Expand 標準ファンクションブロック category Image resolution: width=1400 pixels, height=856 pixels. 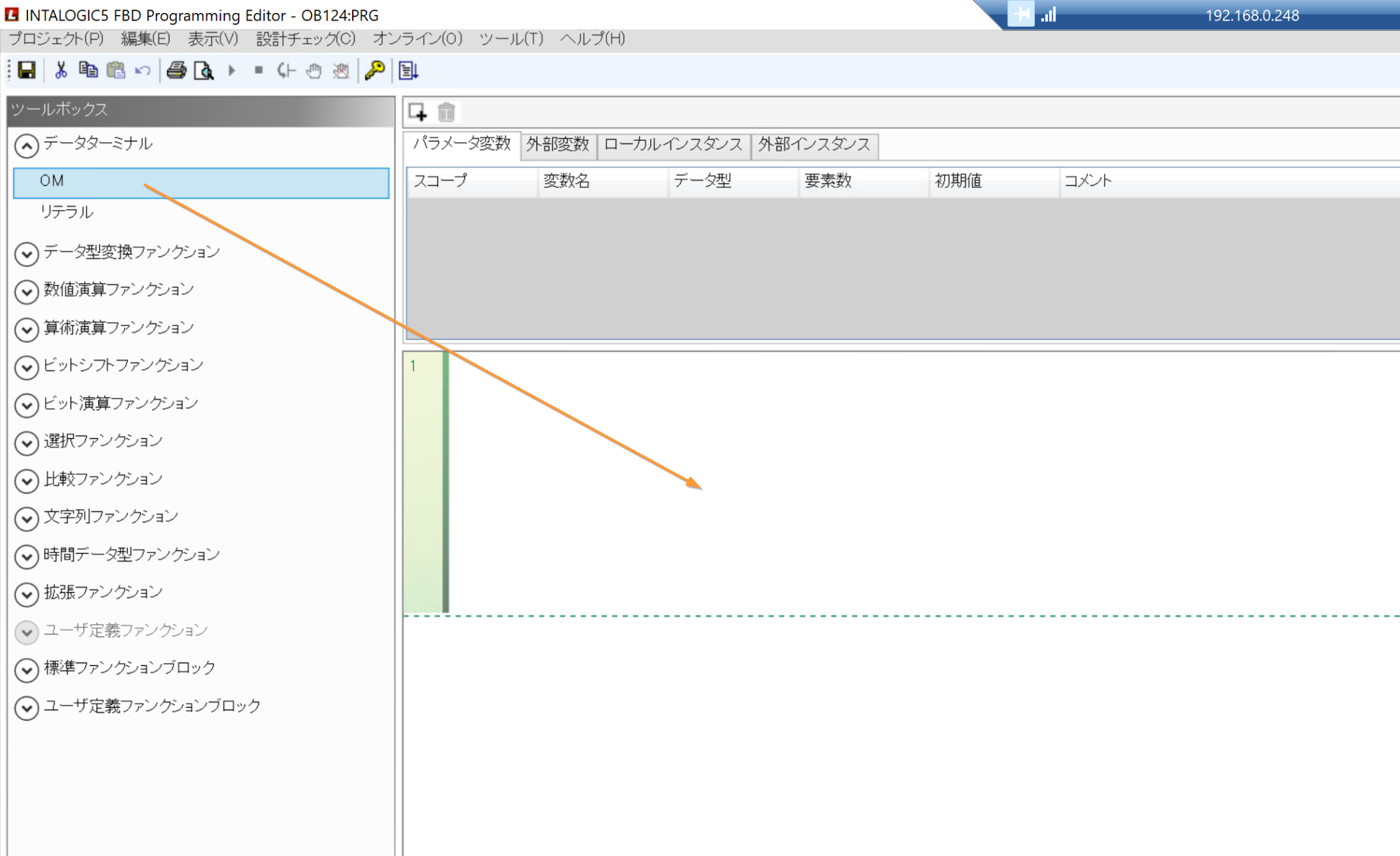click(26, 669)
